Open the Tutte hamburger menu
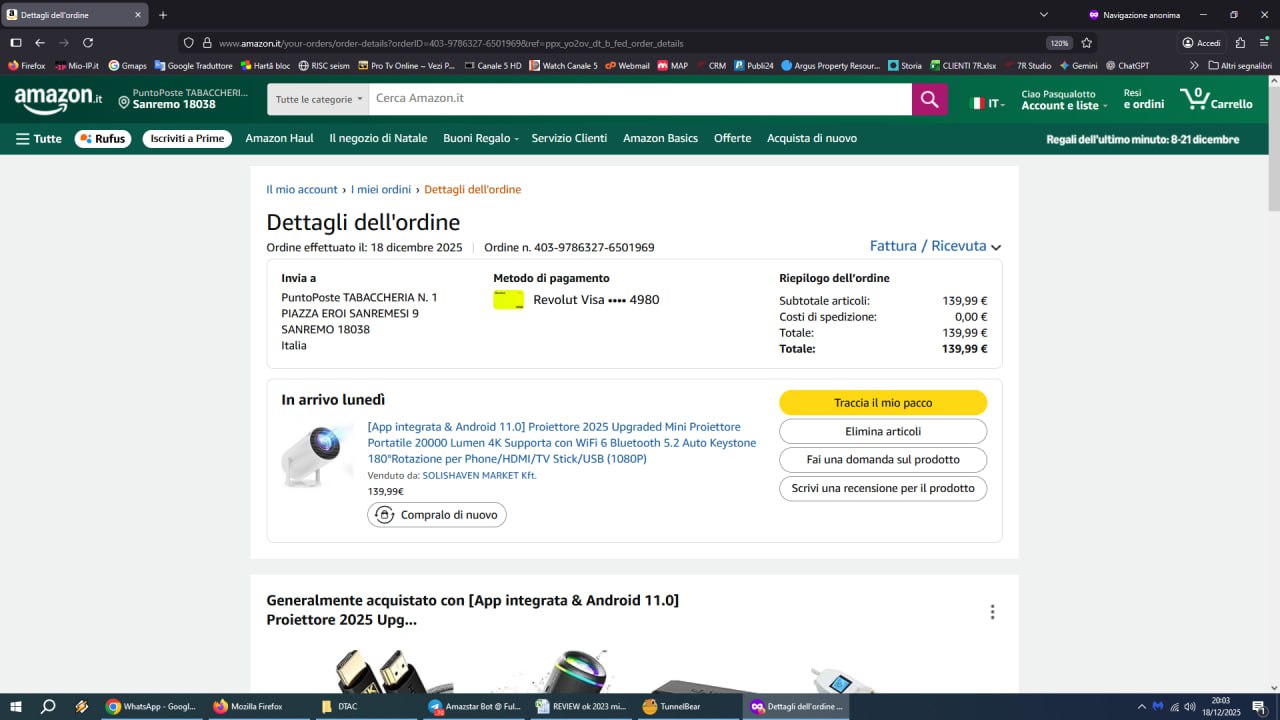1280x720 pixels. point(38,139)
